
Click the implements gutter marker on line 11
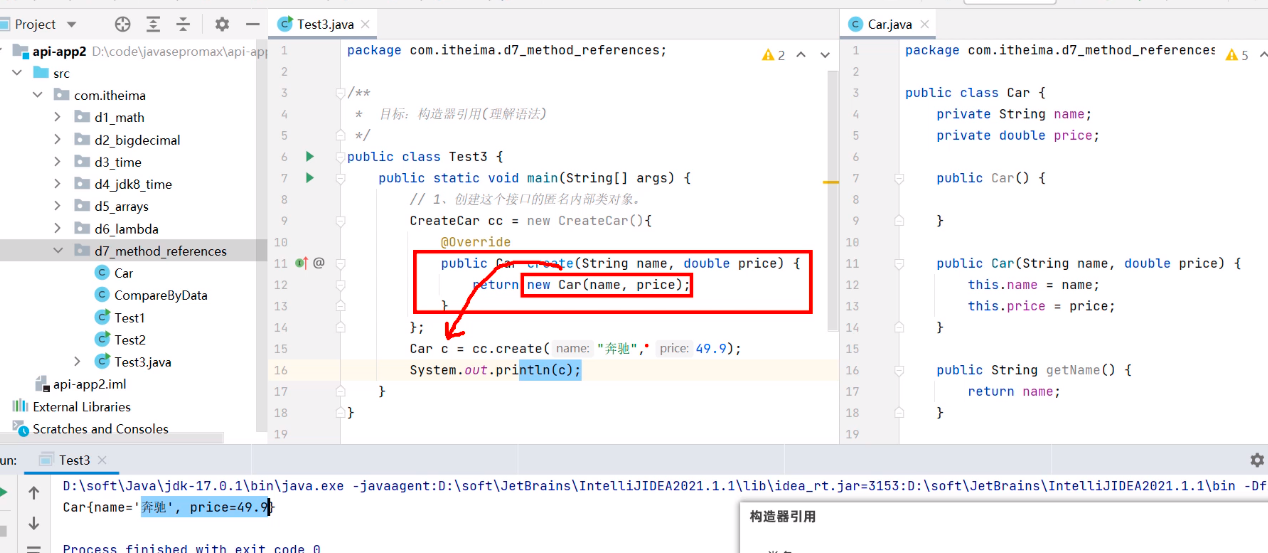coord(302,263)
